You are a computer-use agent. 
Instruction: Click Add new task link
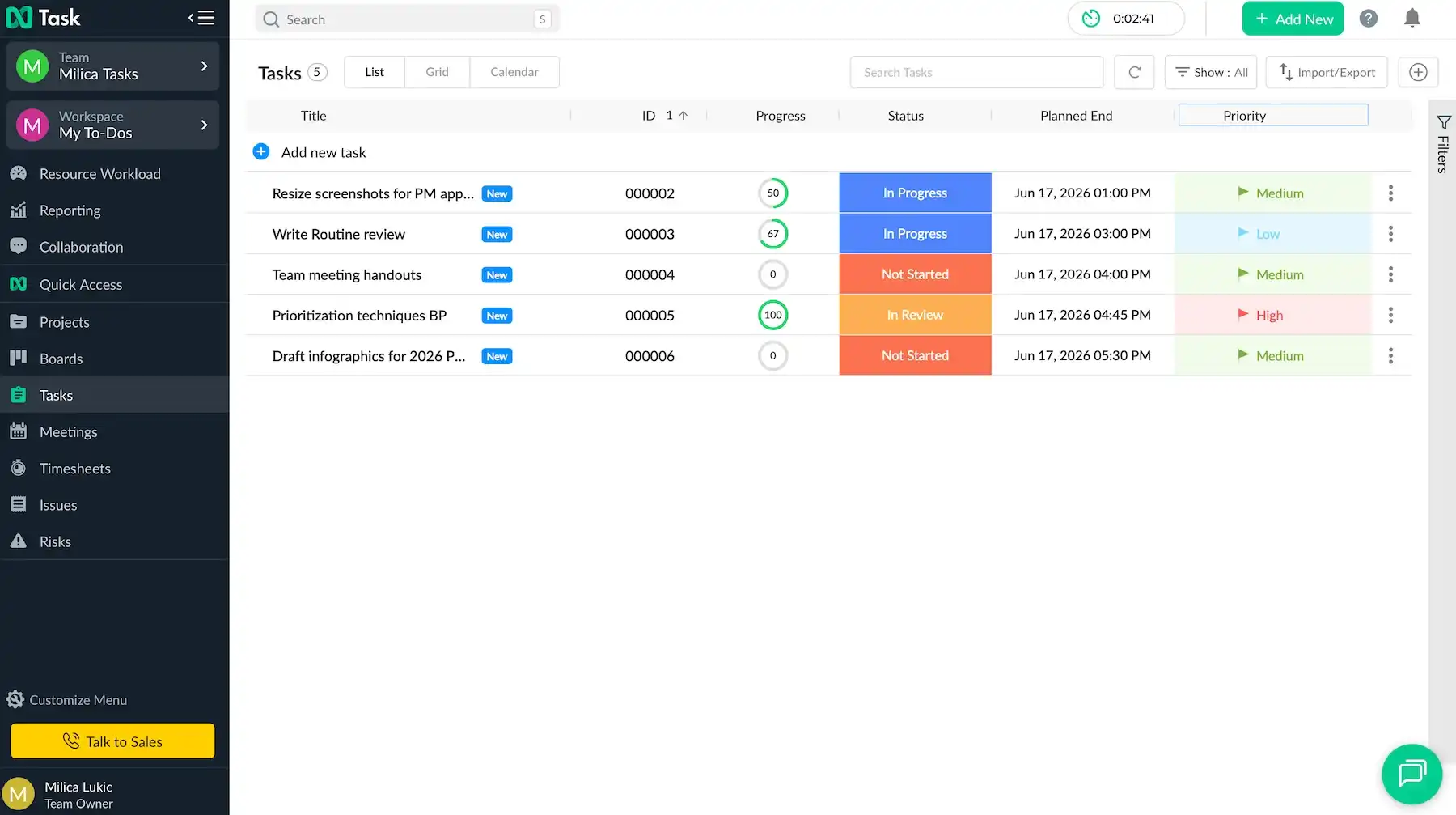(324, 152)
